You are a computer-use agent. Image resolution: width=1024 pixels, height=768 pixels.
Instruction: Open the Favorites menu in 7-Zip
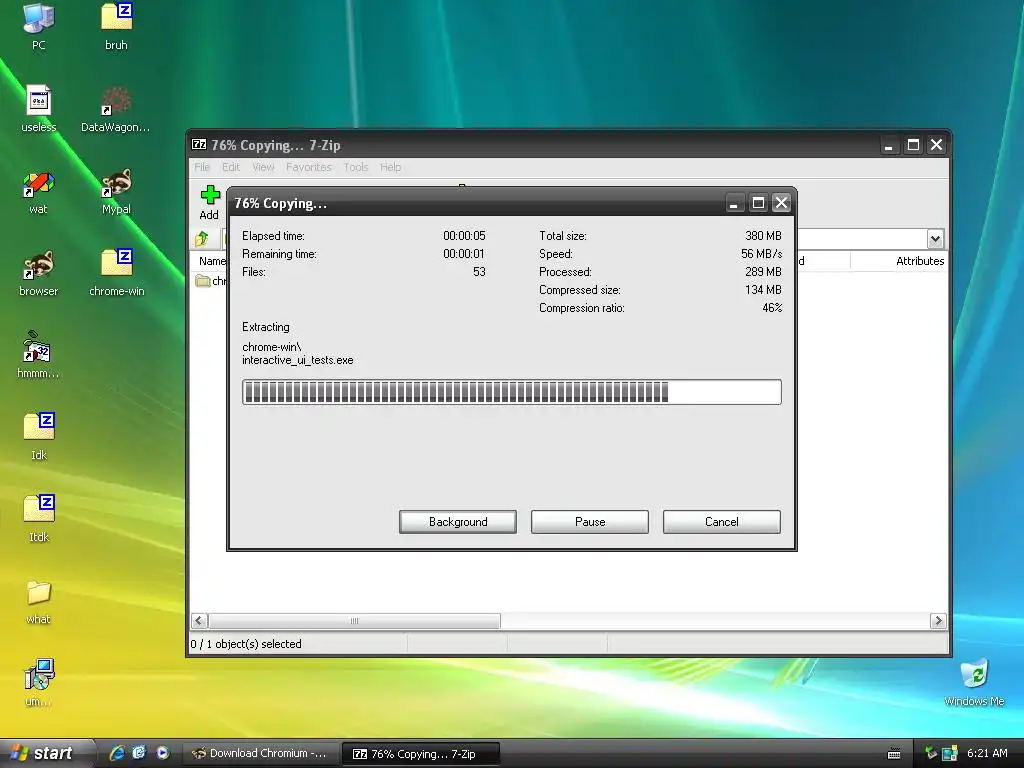309,167
